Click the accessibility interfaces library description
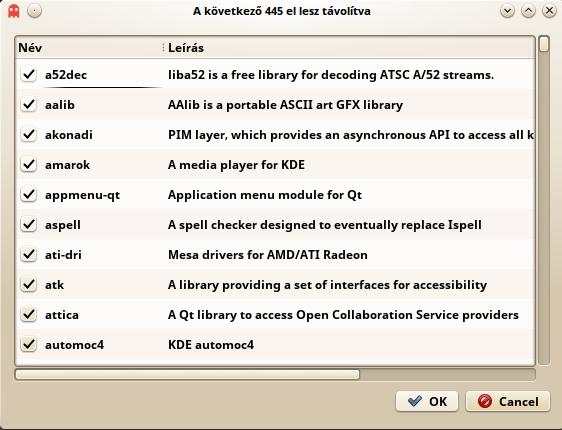The image size is (562, 430). click(x=327, y=285)
